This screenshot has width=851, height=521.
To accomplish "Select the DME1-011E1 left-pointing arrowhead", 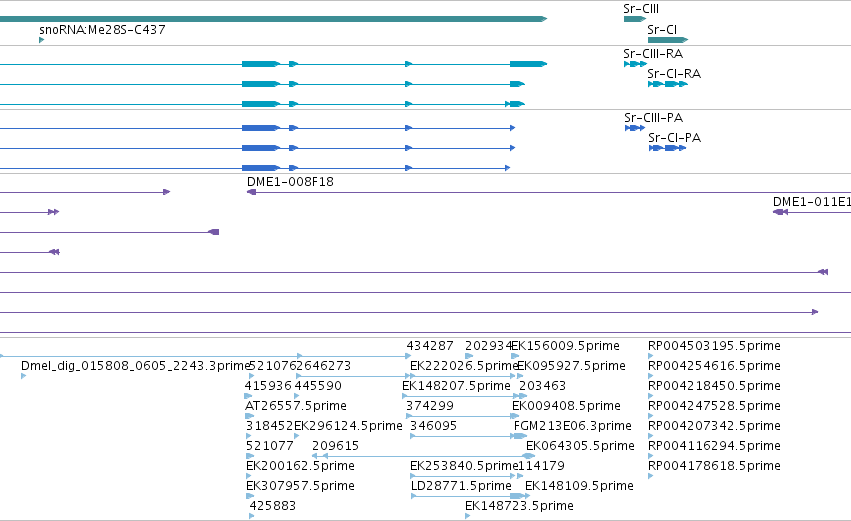I will (x=780, y=212).
